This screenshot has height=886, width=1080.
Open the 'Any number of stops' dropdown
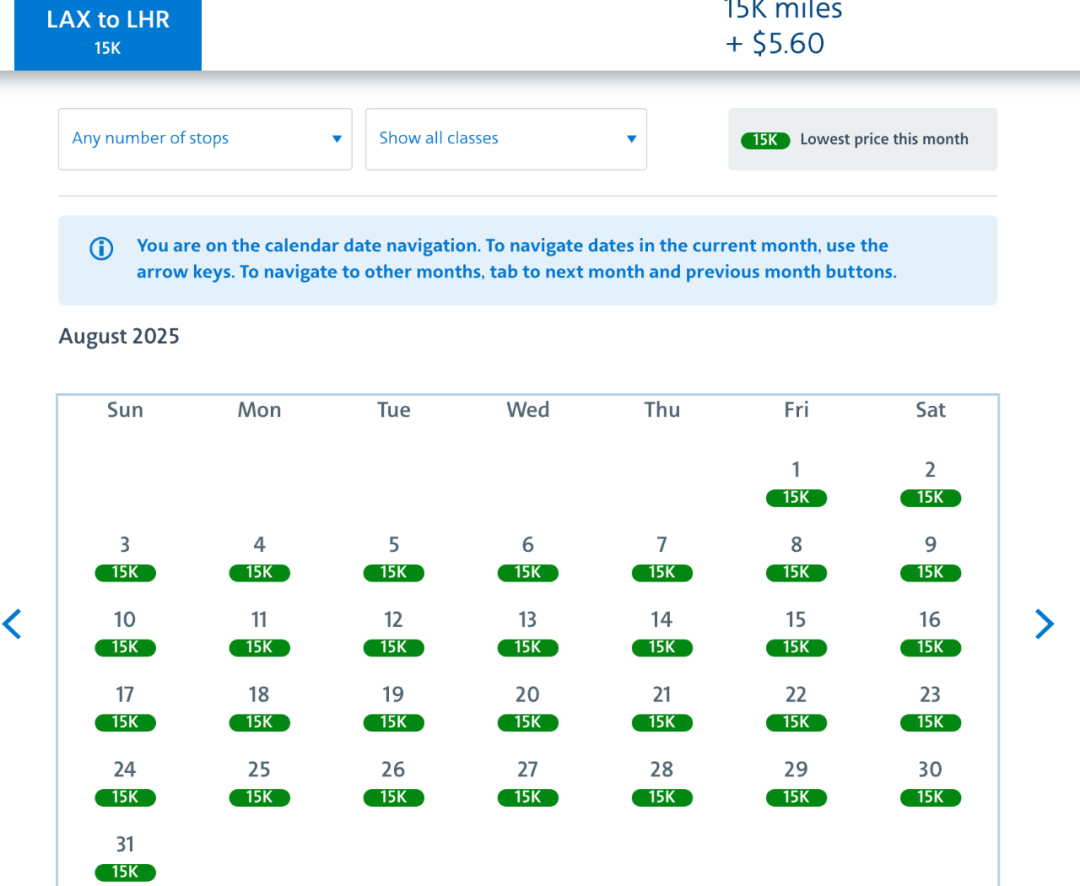tap(205, 139)
